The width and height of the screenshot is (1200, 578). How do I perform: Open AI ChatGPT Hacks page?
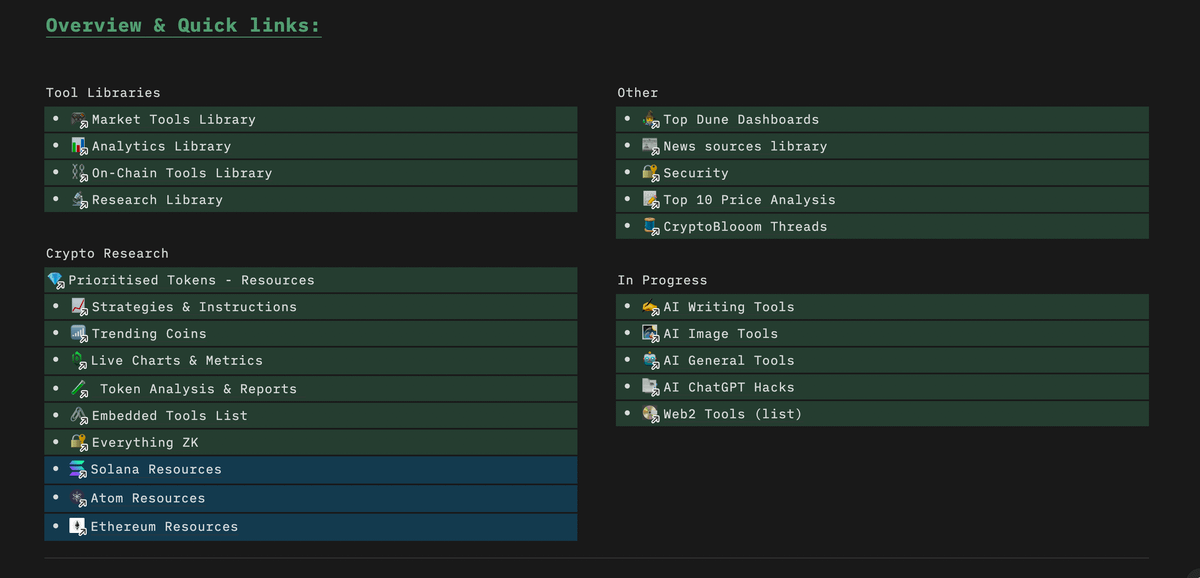click(x=729, y=388)
